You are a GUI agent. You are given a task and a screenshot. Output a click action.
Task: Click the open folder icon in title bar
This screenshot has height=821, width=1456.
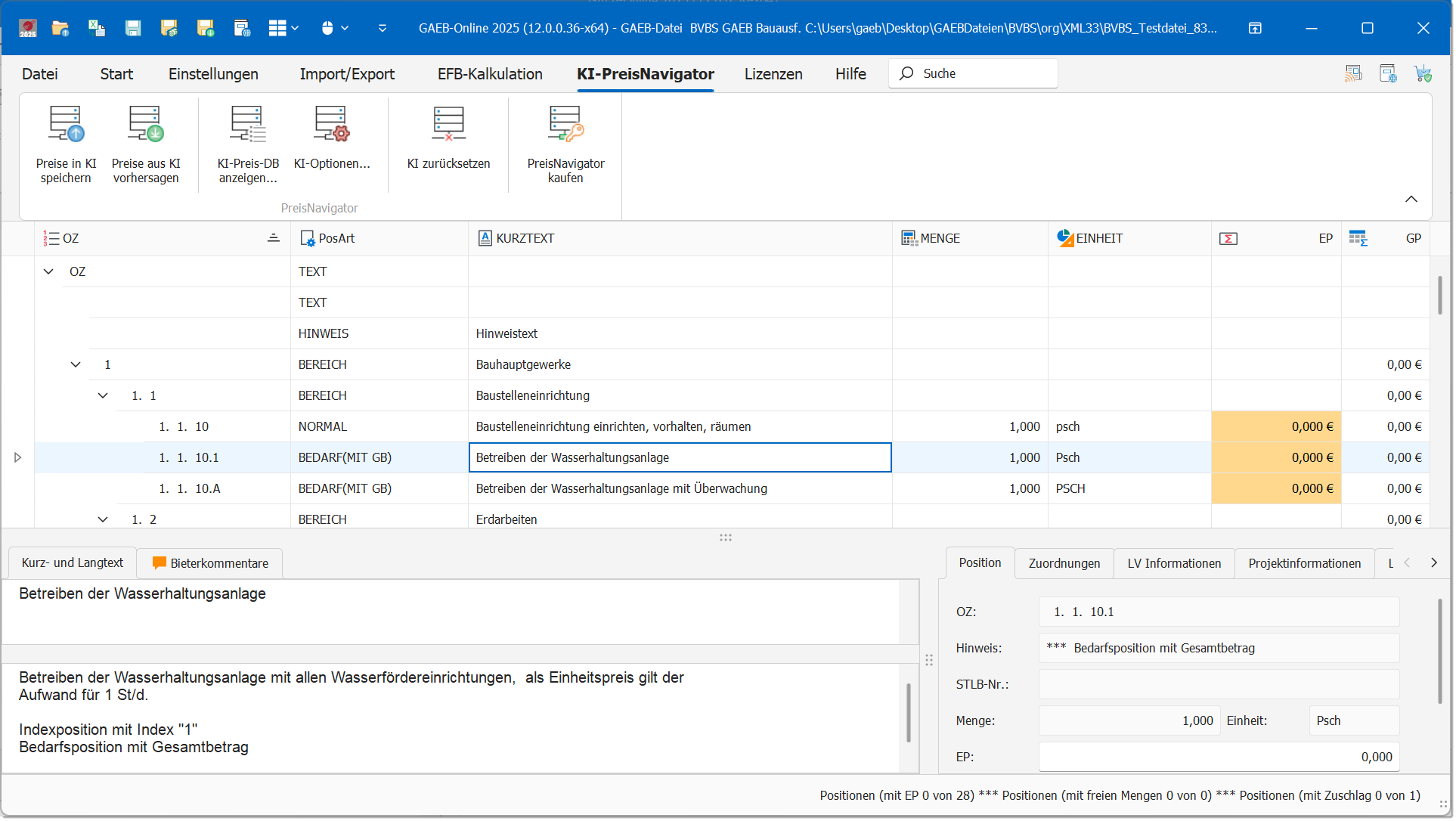click(x=60, y=29)
